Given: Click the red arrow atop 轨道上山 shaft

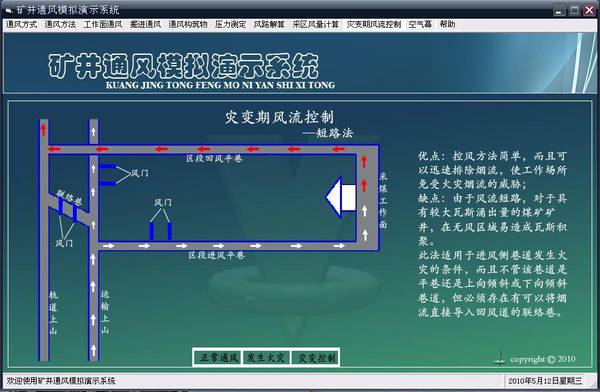Looking at the screenshot, I should [44, 129].
